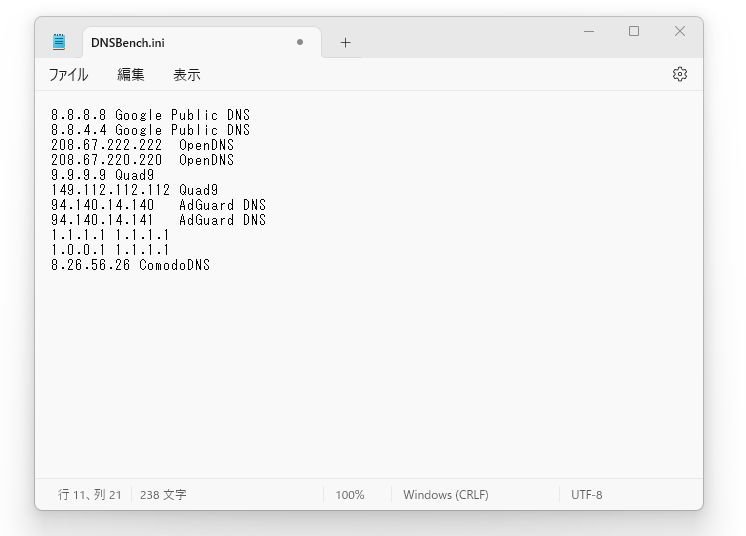This screenshot has width=746, height=536.
Task: Minimize the Notepad window
Action: pos(589,31)
